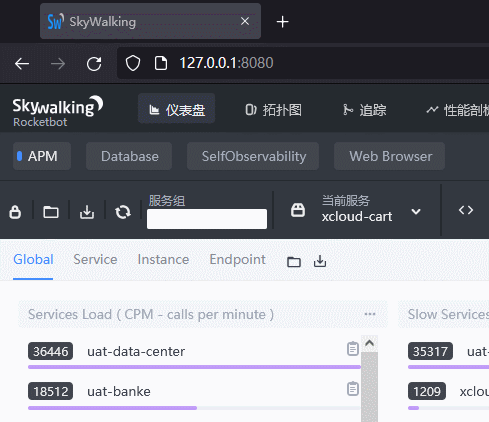Click the Services Load scrollbar up arrow
489x422 pixels.
coord(369,343)
